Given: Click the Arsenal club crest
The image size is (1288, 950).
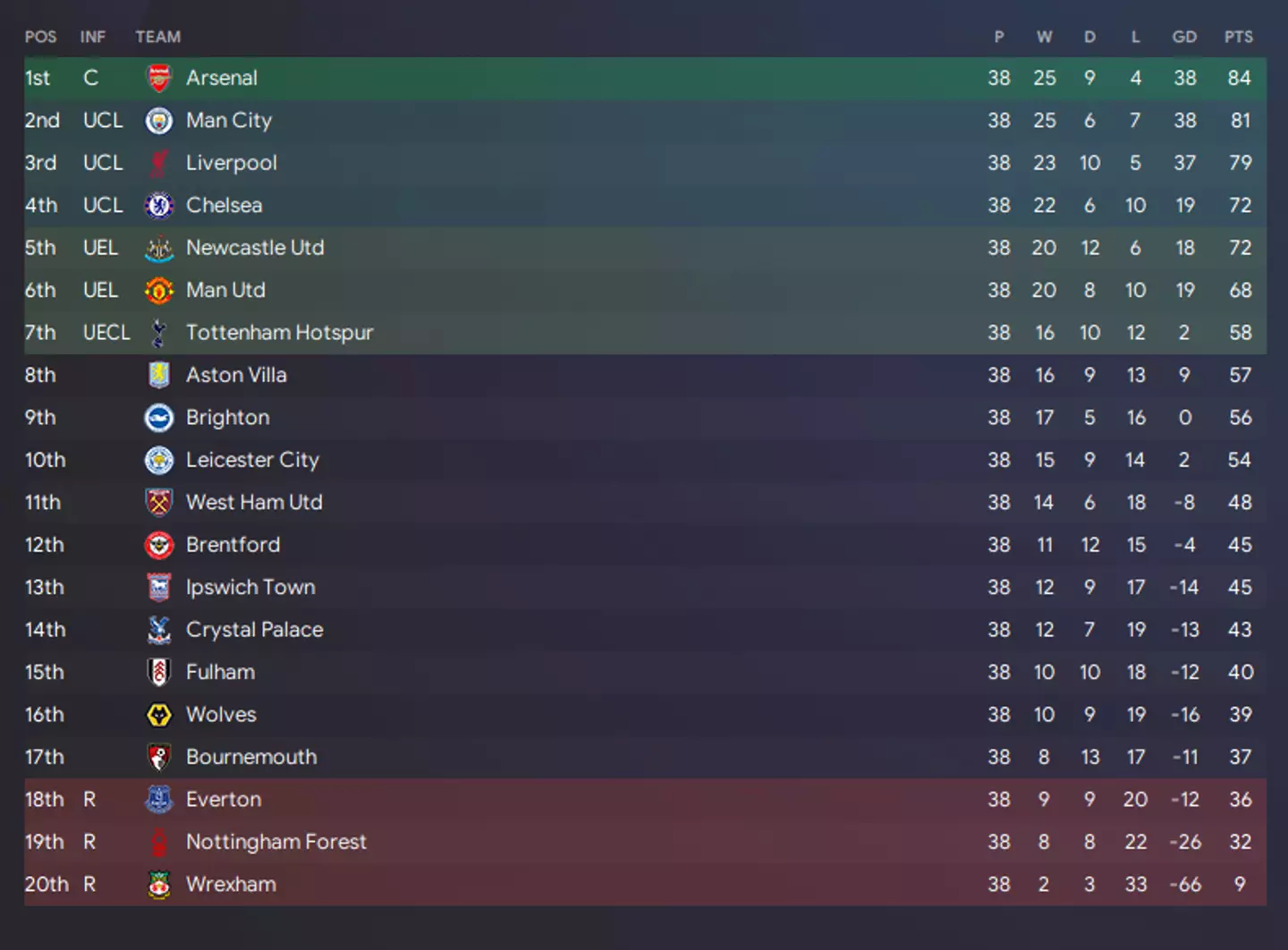Looking at the screenshot, I should coord(158,78).
